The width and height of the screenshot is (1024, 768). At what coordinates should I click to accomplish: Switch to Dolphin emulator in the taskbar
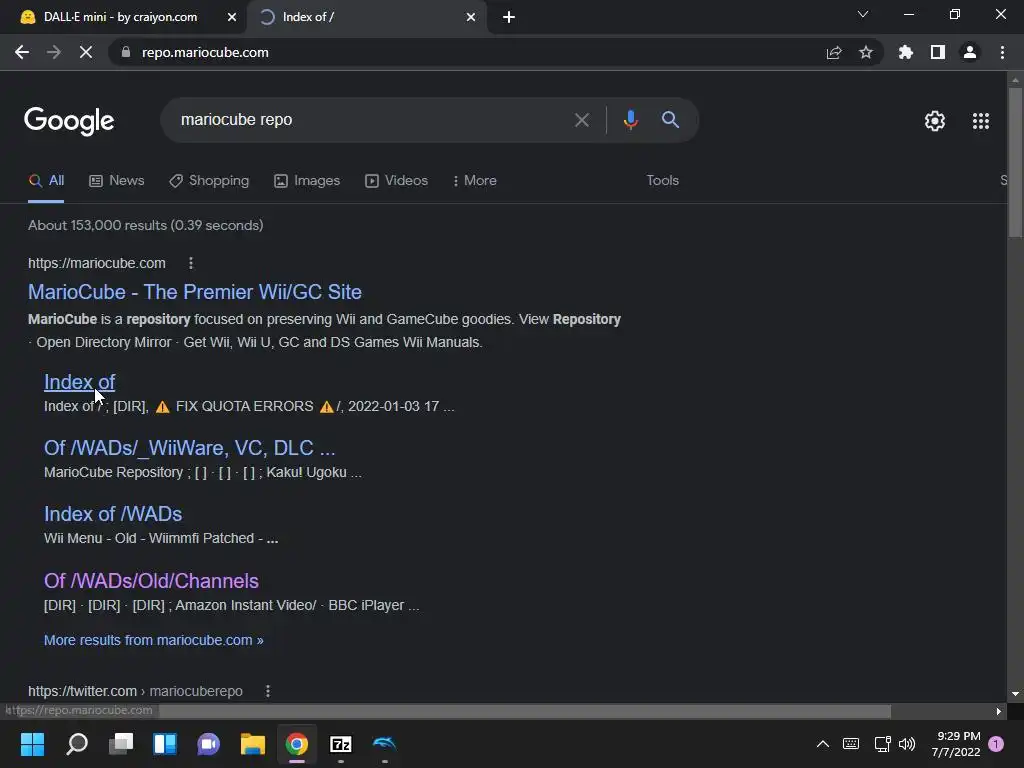(x=385, y=743)
